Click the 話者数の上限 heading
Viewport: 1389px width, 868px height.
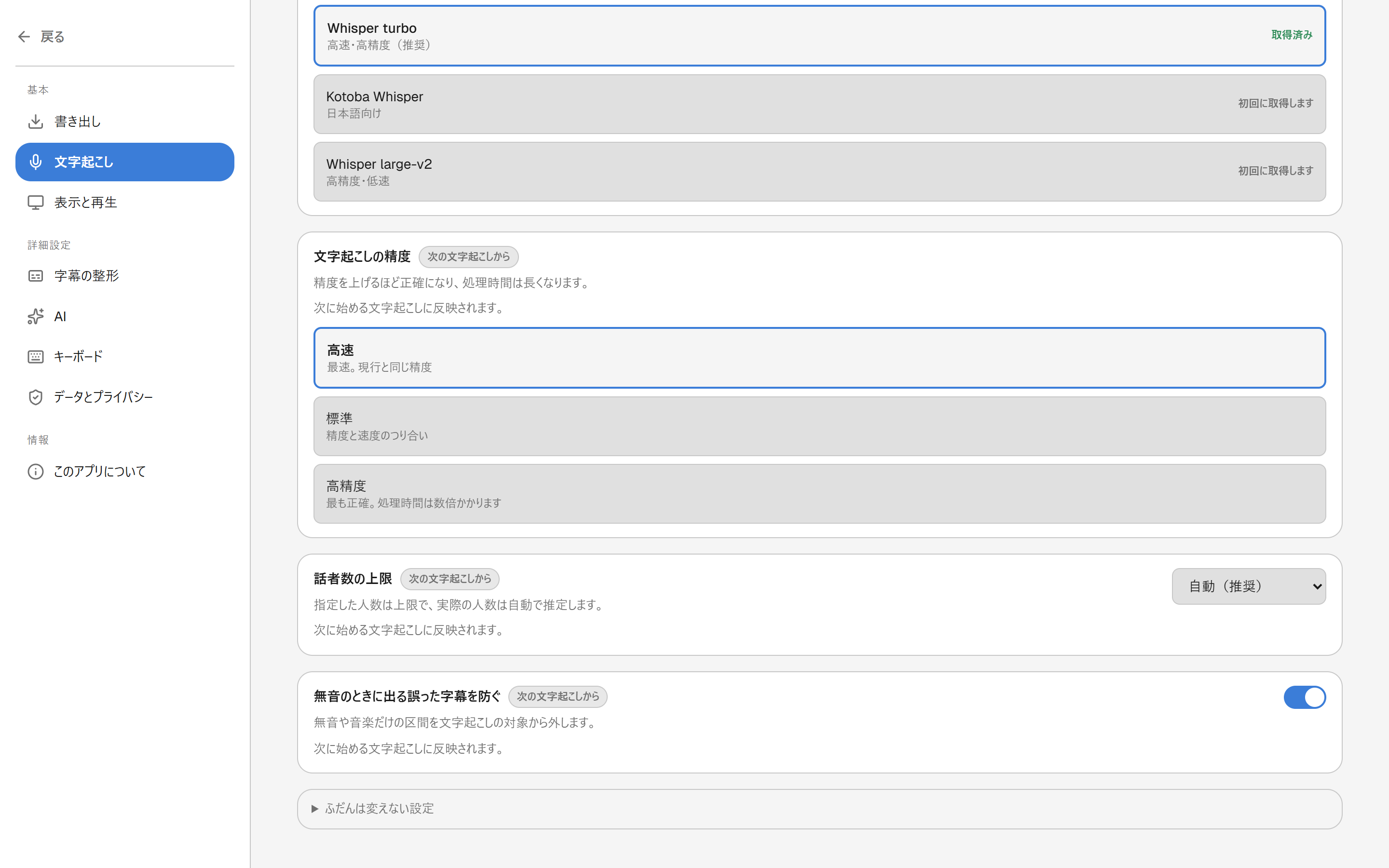(x=353, y=579)
